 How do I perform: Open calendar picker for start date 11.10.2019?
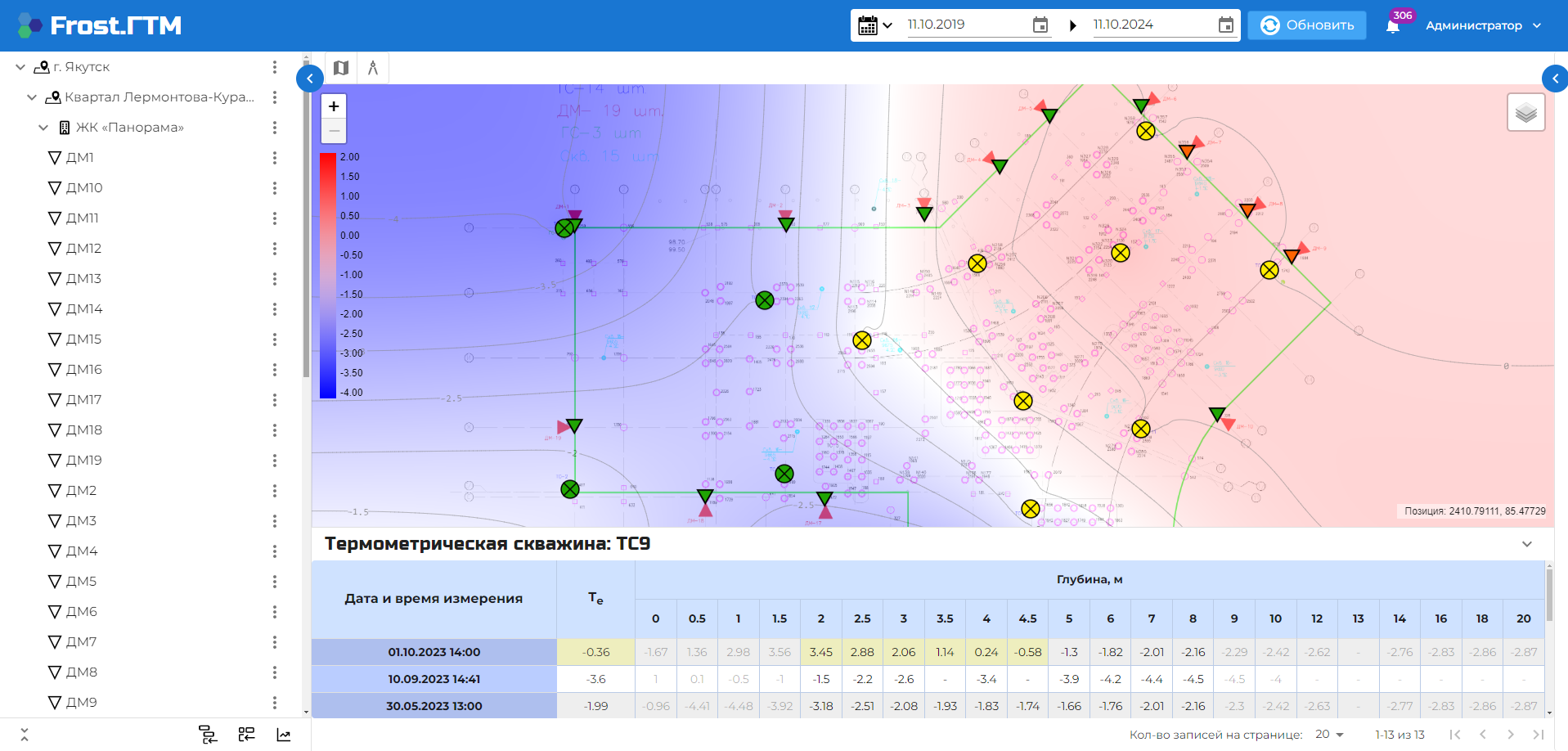click(x=1040, y=25)
